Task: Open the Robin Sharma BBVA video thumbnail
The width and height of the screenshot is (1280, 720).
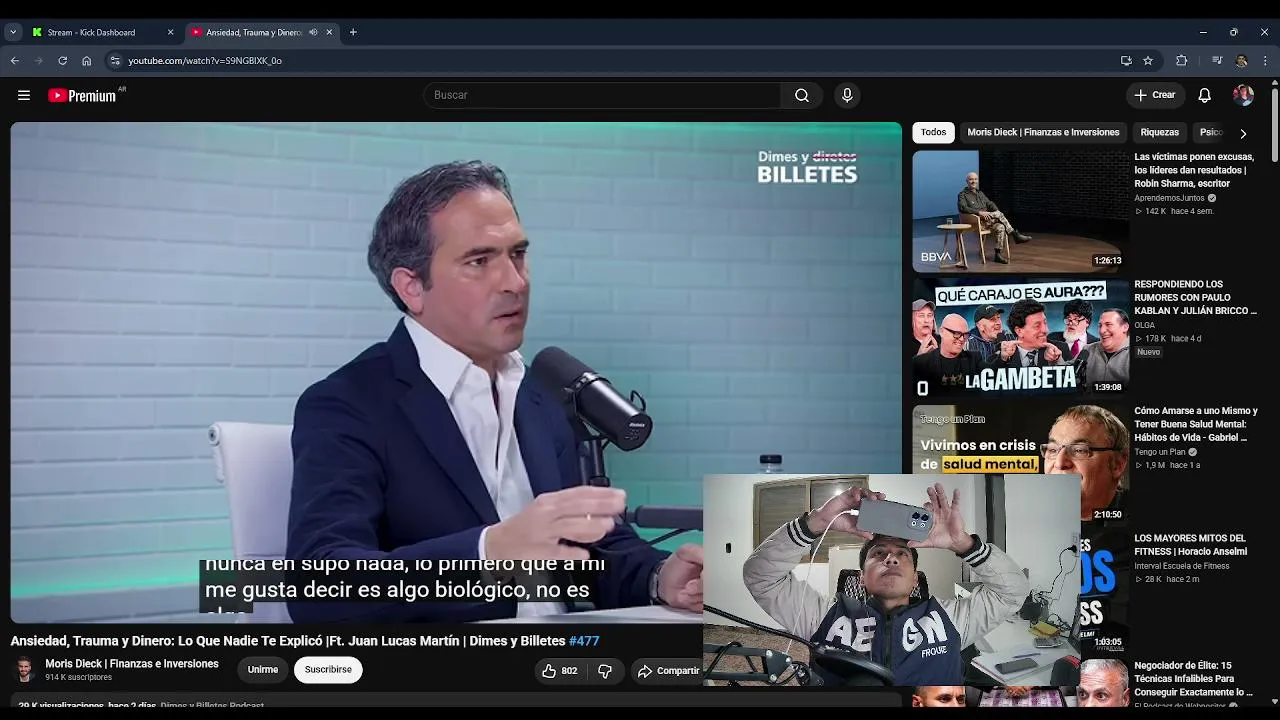Action: point(1020,211)
